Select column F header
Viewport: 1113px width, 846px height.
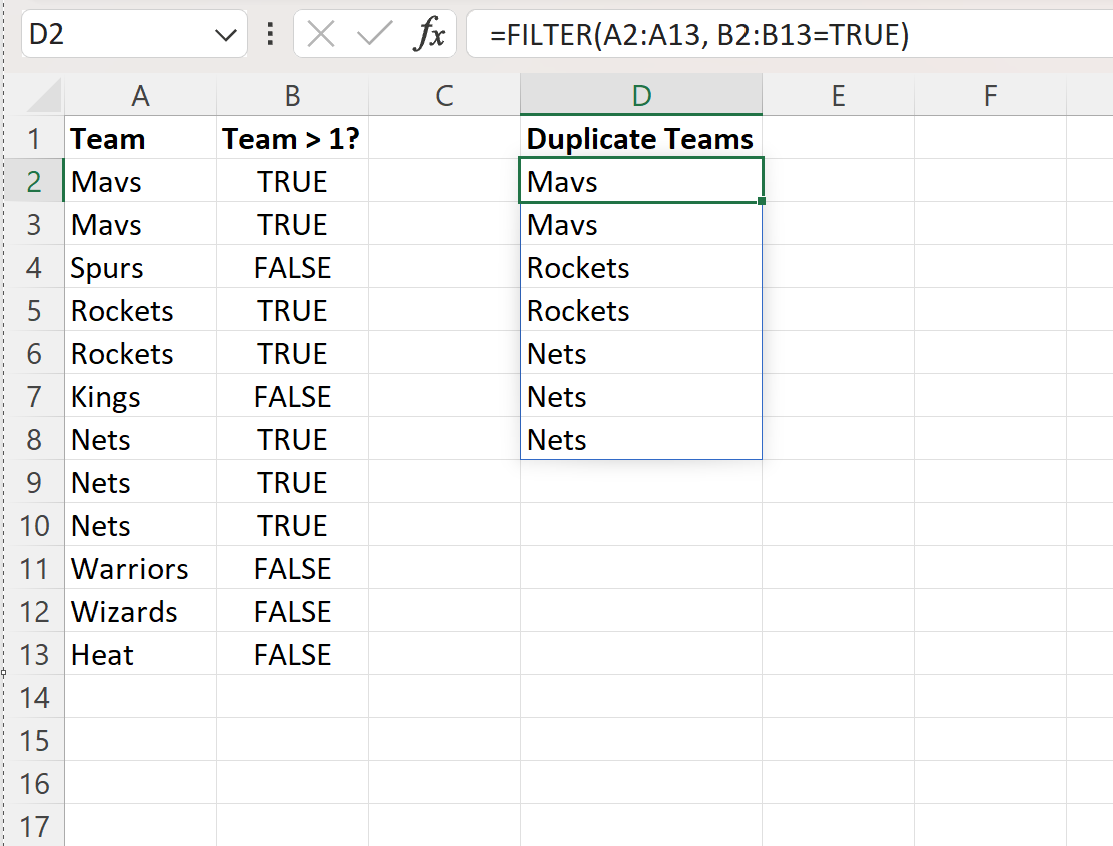pyautogui.click(x=991, y=95)
